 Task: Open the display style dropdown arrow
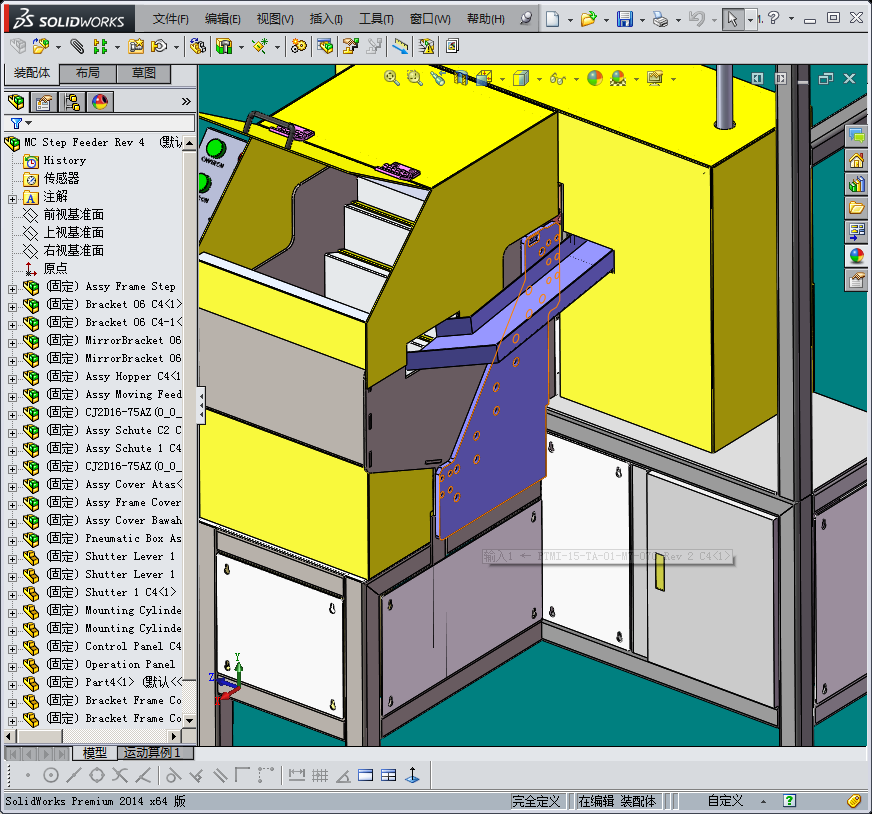pyautogui.click(x=539, y=79)
